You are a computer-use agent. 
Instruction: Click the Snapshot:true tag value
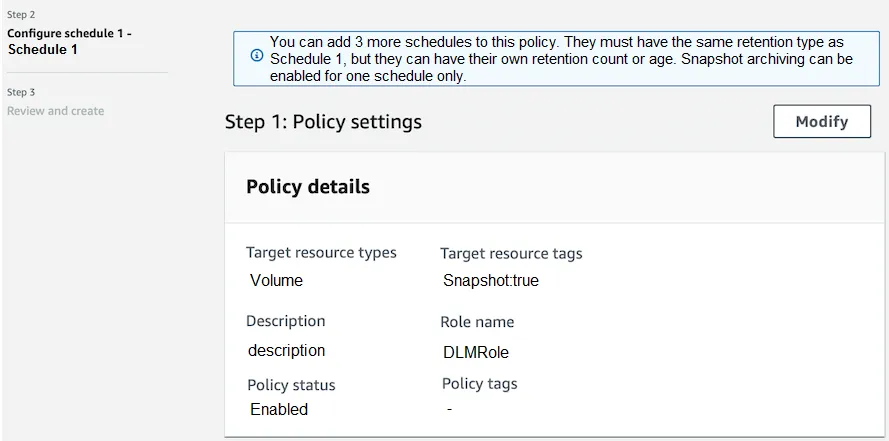tap(491, 280)
